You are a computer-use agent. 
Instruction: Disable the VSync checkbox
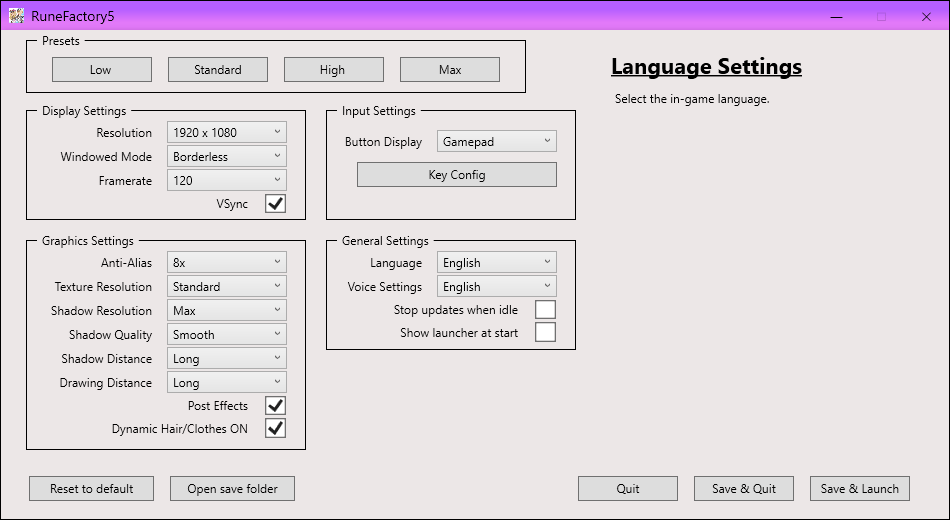pyautogui.click(x=275, y=204)
